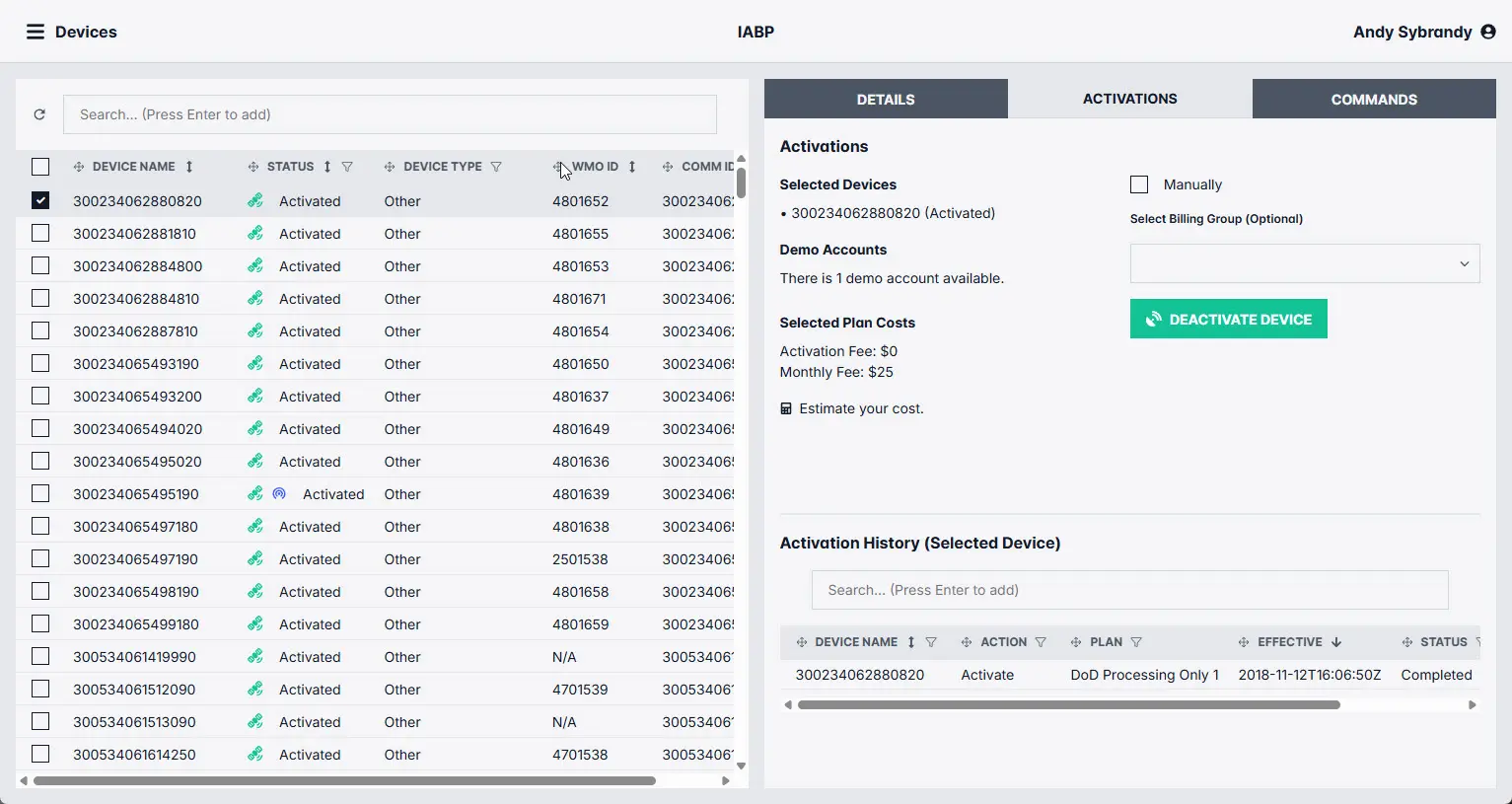Open the Action column filter in history
Screen dimensions: 1512x804
[x=1041, y=642]
